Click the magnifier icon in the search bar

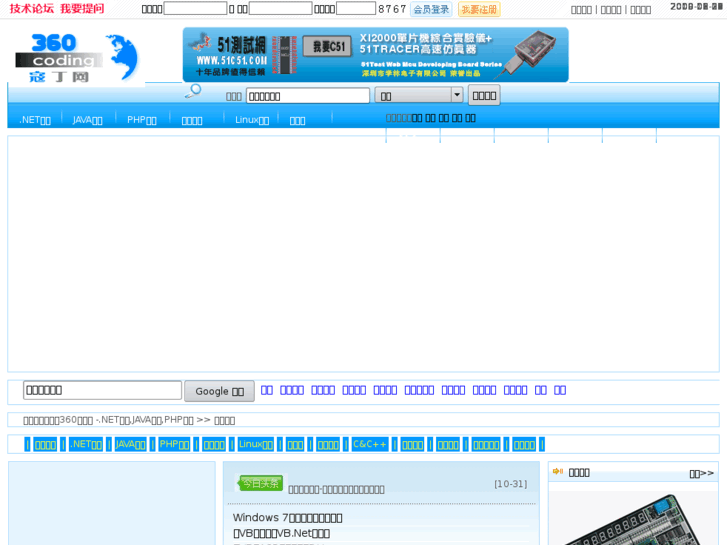point(193,91)
